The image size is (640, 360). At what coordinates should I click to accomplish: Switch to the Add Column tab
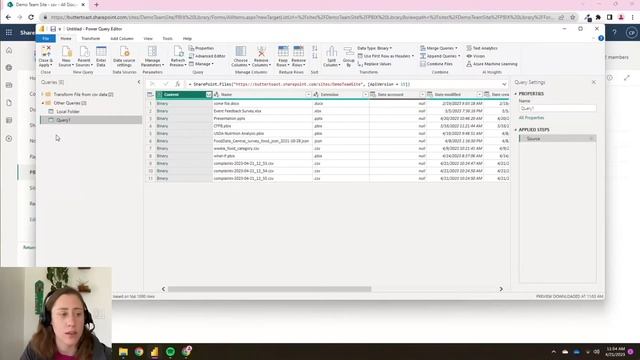tap(122, 38)
